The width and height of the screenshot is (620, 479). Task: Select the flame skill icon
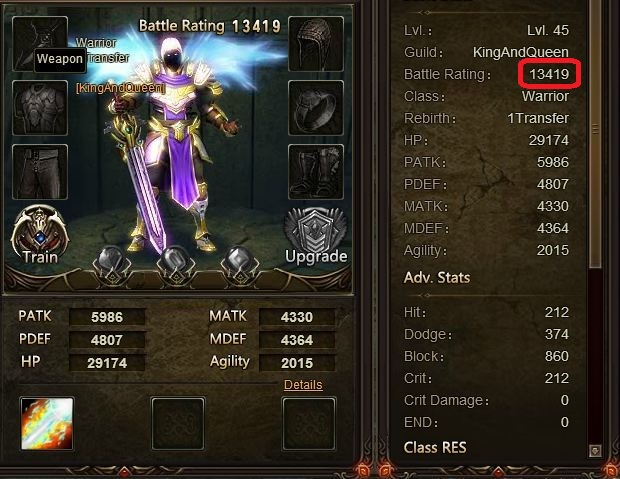pyautogui.click(x=47, y=424)
